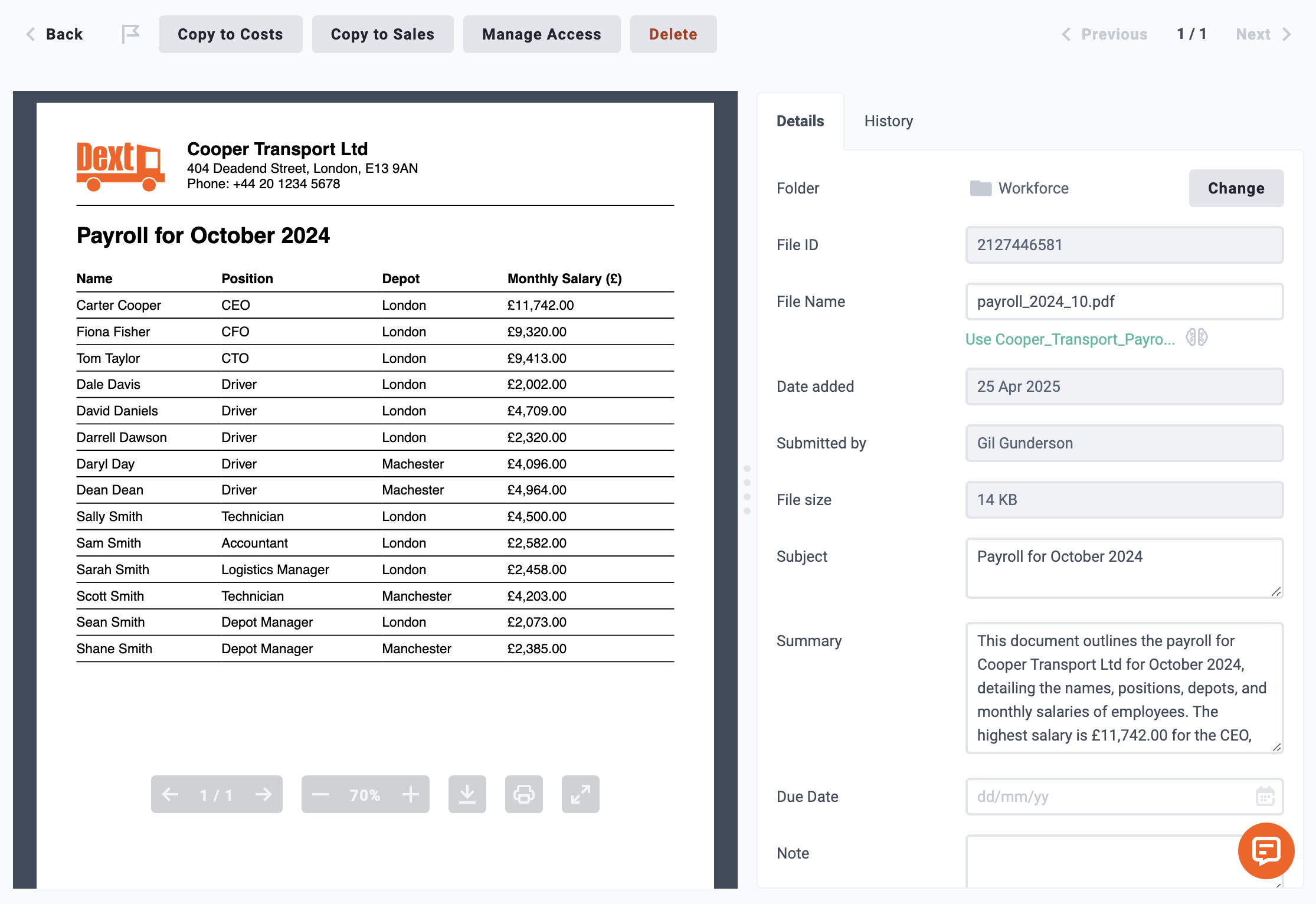Click the Due Date input field

[1124, 797]
